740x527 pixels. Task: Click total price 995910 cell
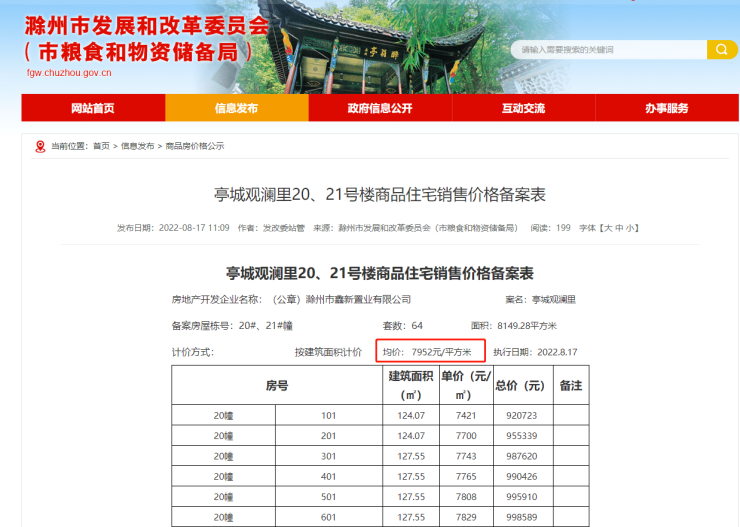click(x=522, y=497)
